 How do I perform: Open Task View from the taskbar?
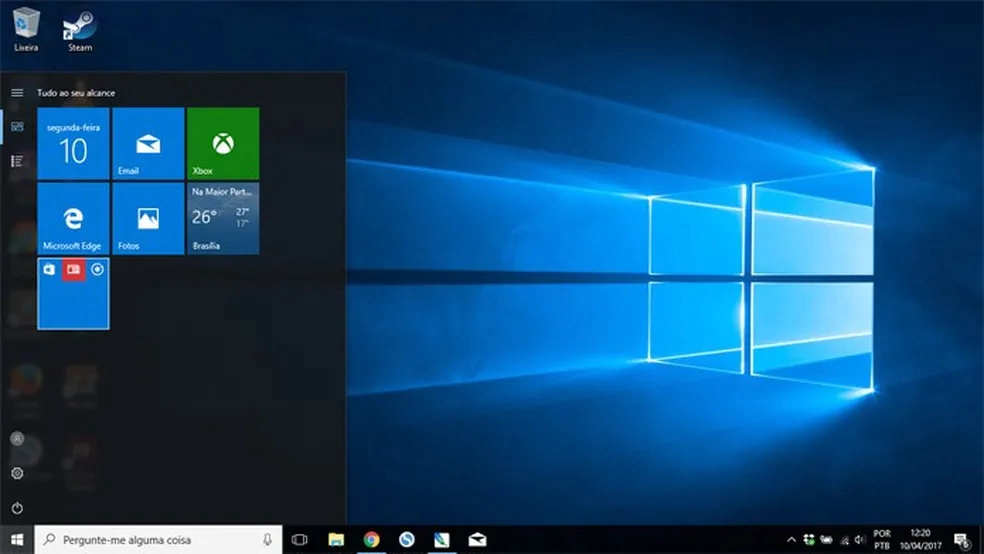[x=299, y=540]
